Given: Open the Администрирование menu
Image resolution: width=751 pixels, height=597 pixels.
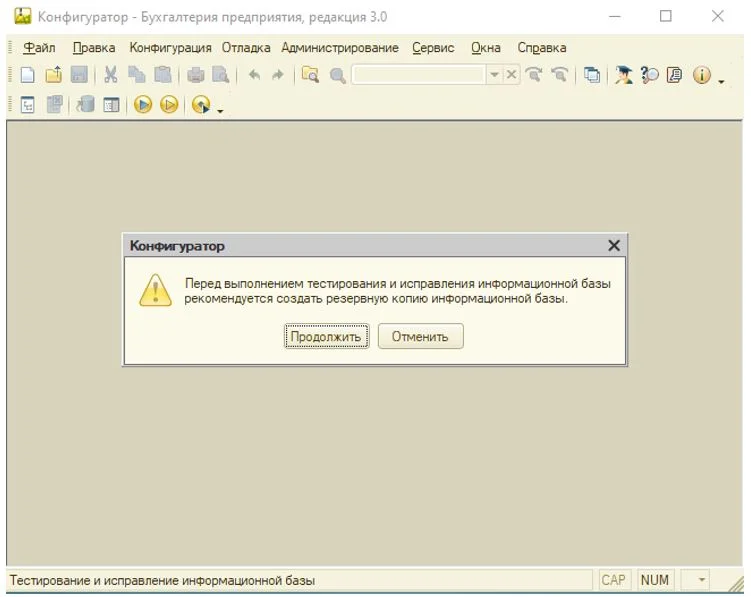Looking at the screenshot, I should (340, 48).
